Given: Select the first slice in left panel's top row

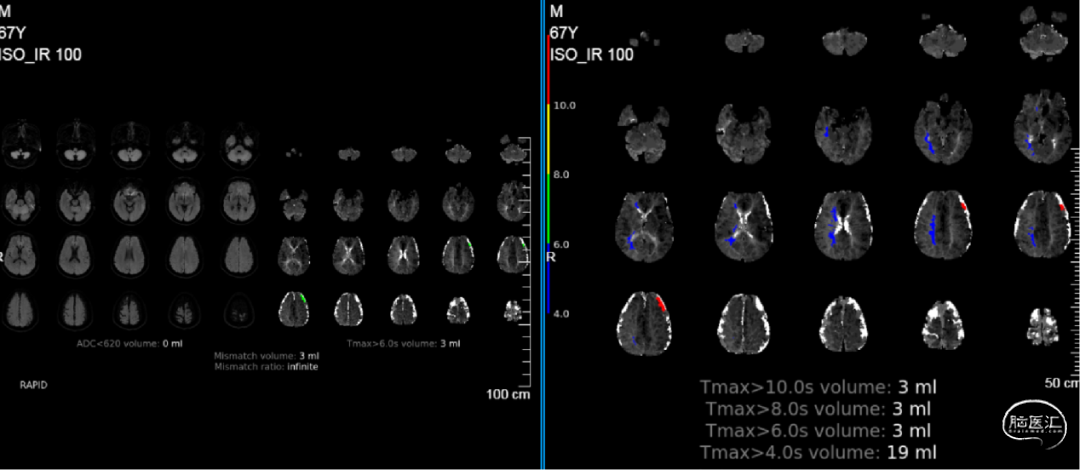Looking at the screenshot, I should tap(20, 142).
